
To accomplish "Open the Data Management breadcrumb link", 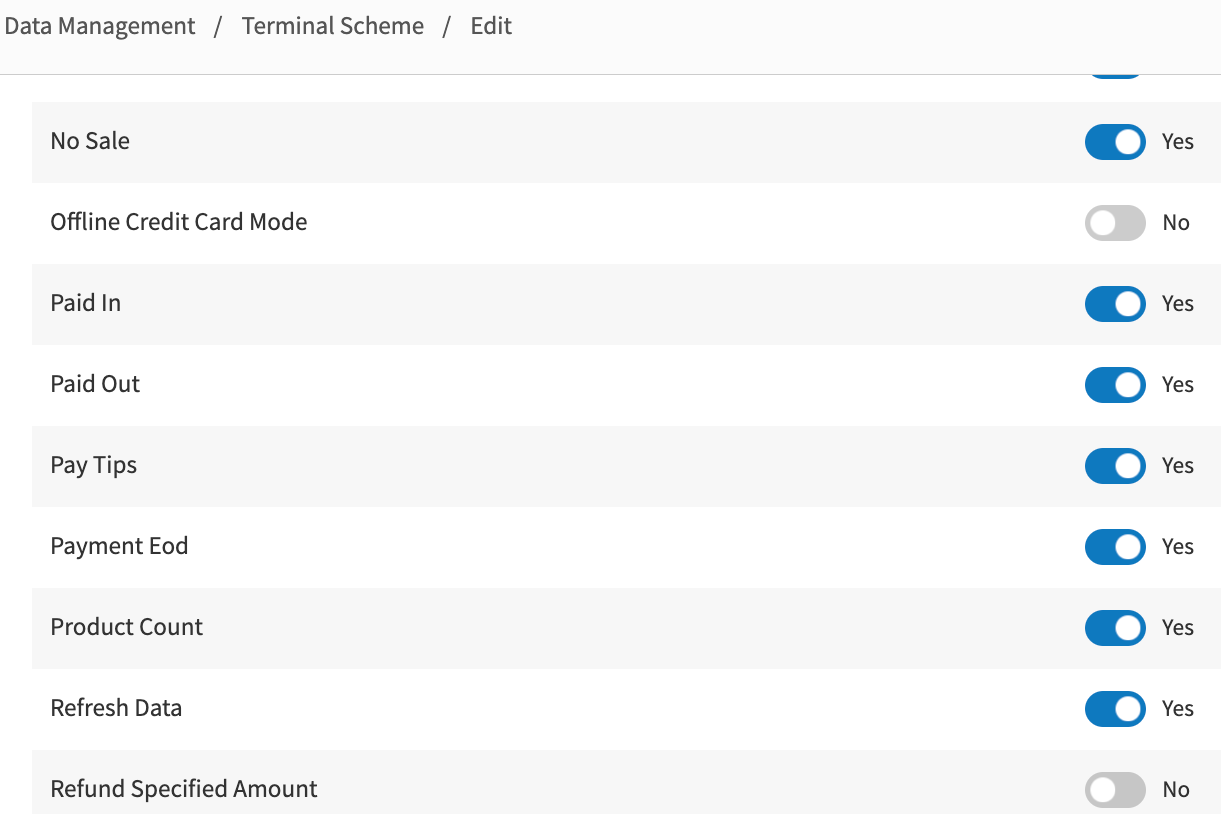I will (x=99, y=26).
